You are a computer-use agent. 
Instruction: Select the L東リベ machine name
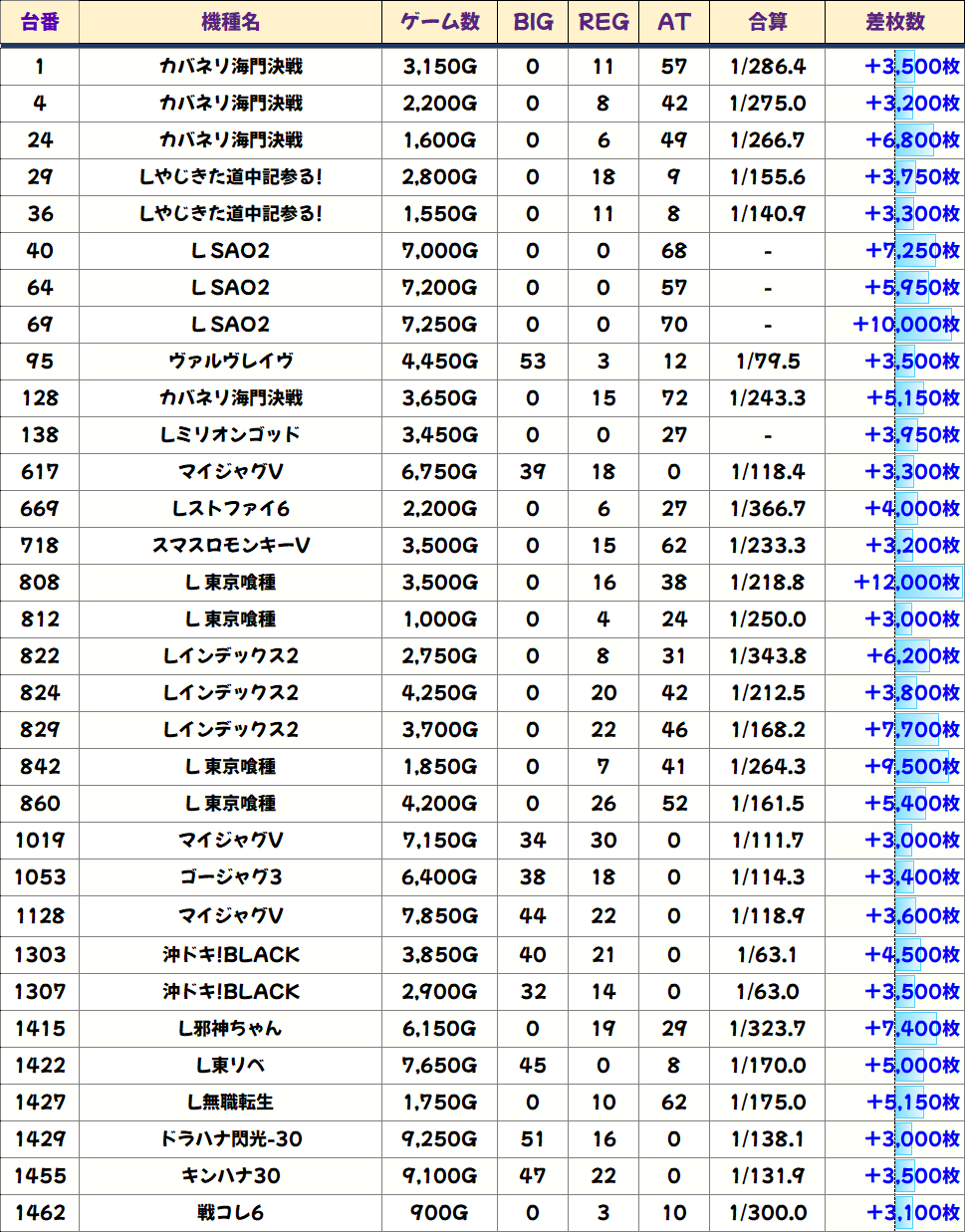click(x=230, y=1065)
